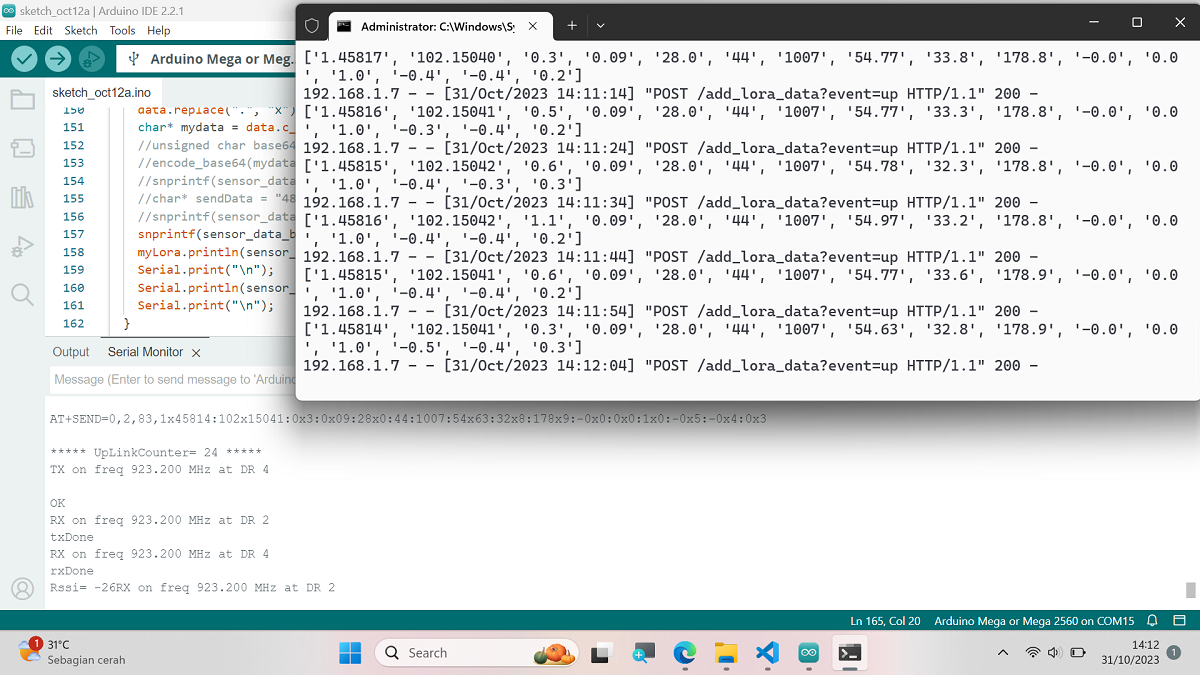
Task: Open the account profile icon in the sidebar
Action: [22, 589]
